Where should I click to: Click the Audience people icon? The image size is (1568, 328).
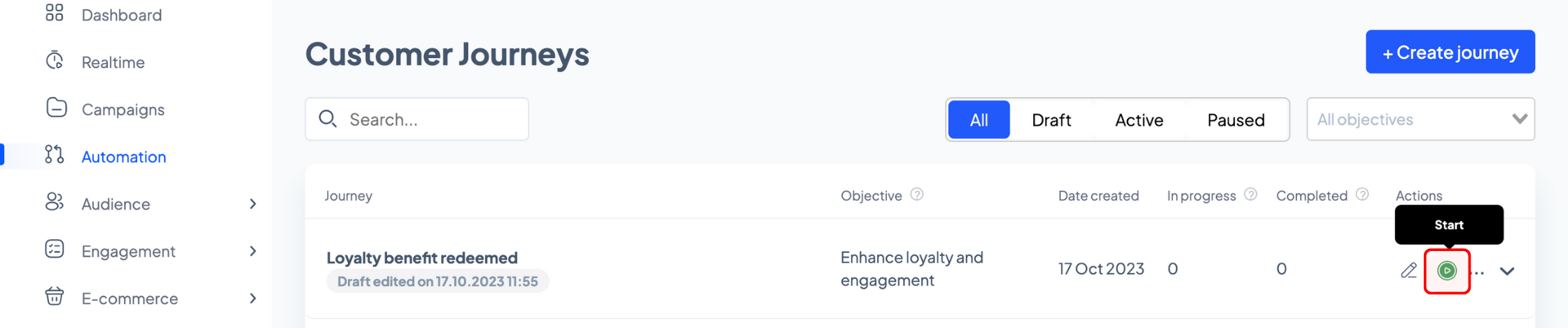click(x=55, y=203)
